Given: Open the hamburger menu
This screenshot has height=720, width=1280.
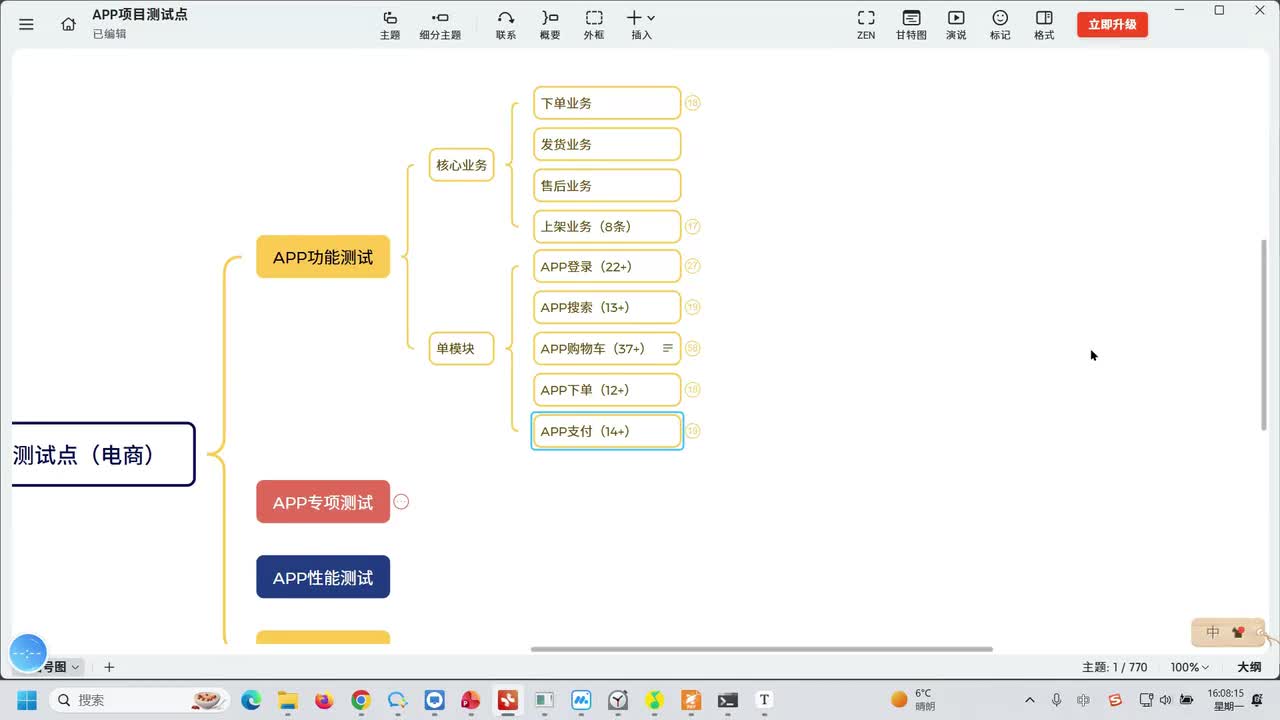Looking at the screenshot, I should [27, 24].
